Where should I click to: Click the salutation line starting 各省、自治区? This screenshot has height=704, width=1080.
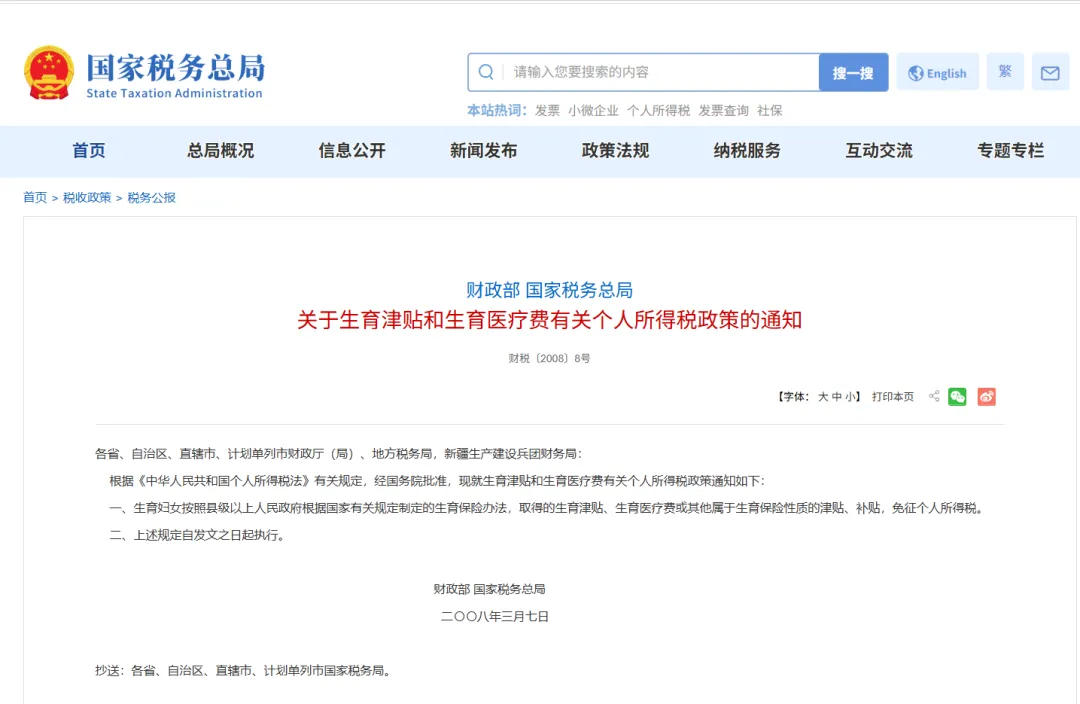click(x=340, y=454)
